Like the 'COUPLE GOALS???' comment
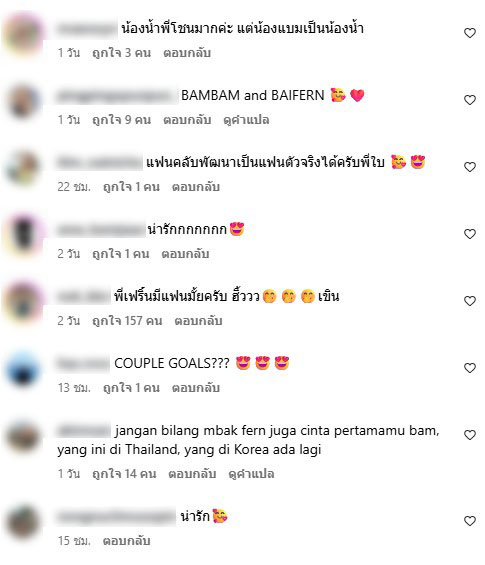 470,368
